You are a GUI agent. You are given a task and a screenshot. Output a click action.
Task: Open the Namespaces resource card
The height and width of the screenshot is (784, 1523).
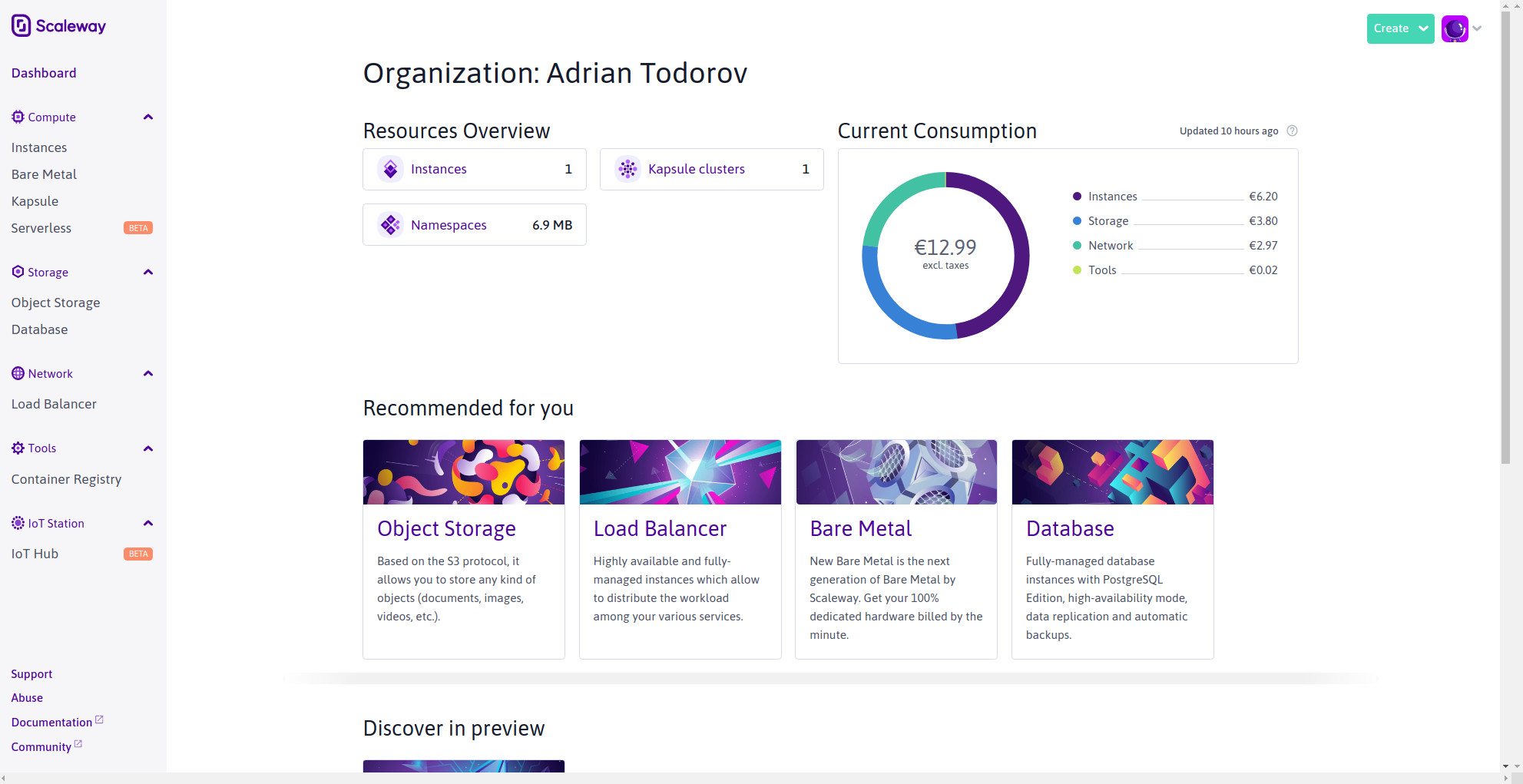(x=475, y=225)
